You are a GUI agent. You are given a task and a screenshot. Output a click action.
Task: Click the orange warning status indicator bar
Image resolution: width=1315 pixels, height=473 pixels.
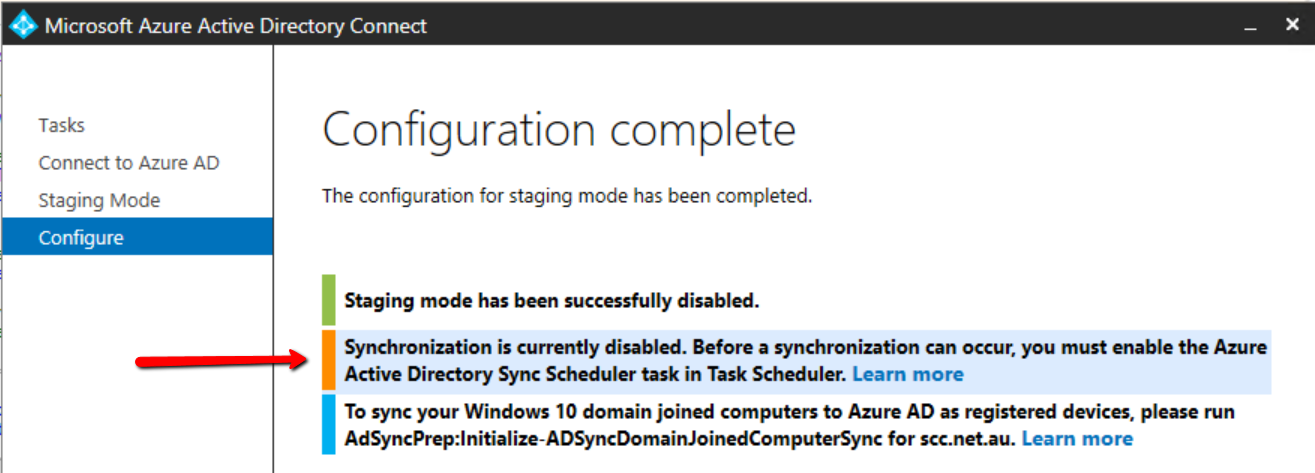click(328, 361)
